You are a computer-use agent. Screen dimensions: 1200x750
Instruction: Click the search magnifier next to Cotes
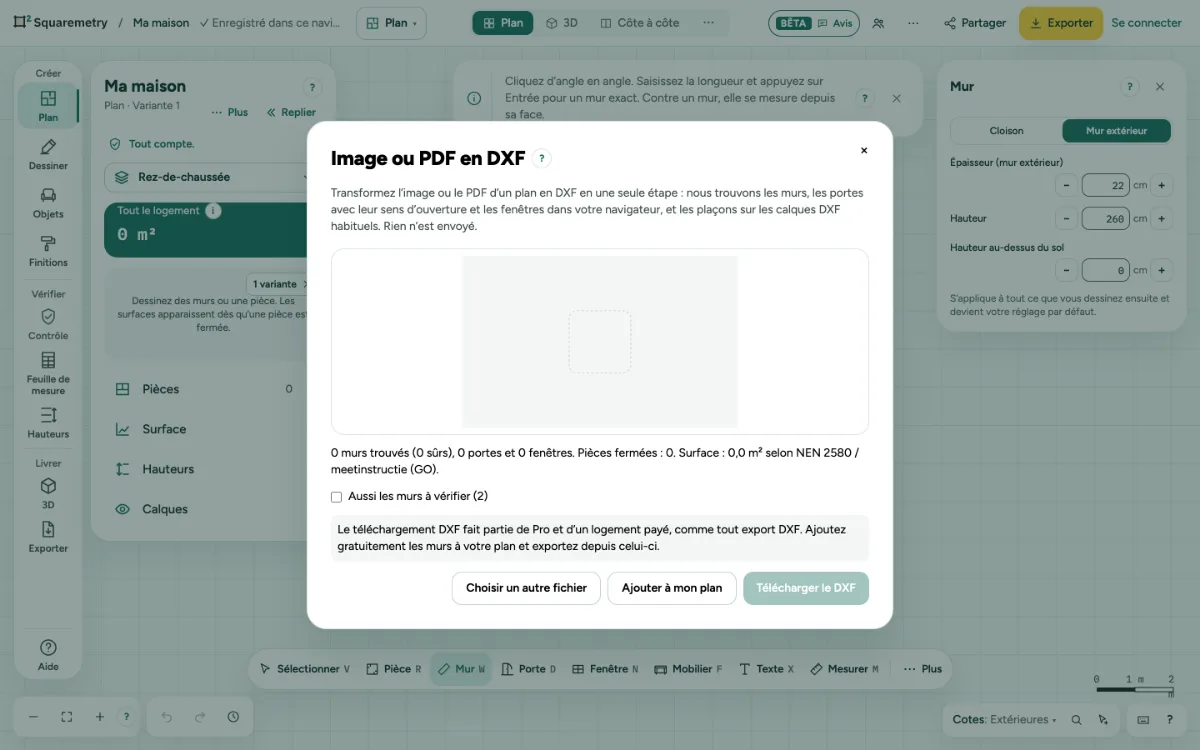pos(1076,719)
